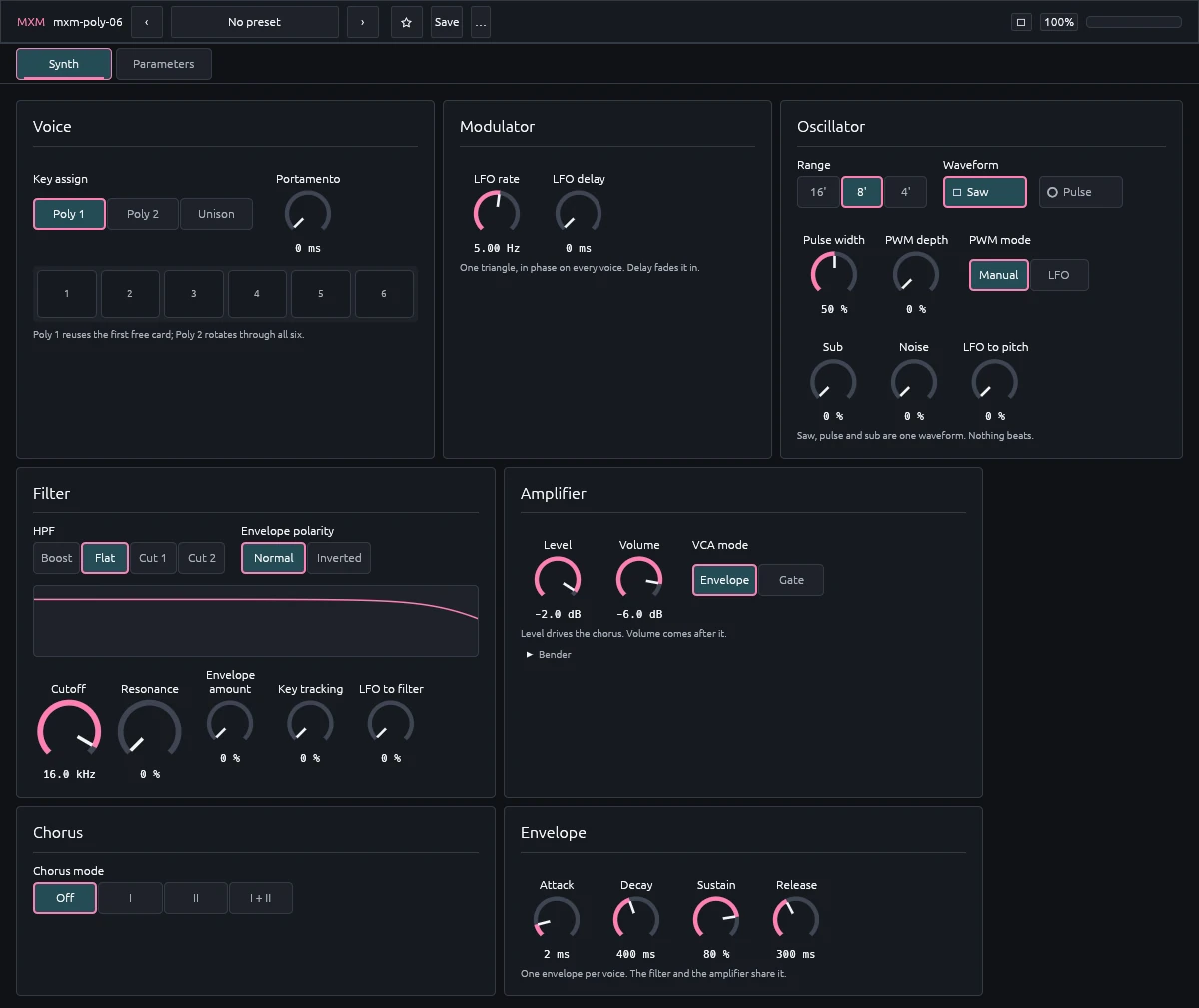Viewport: 1199px width, 1008px height.
Task: Set envelope polarity to Inverted
Action: 339,558
